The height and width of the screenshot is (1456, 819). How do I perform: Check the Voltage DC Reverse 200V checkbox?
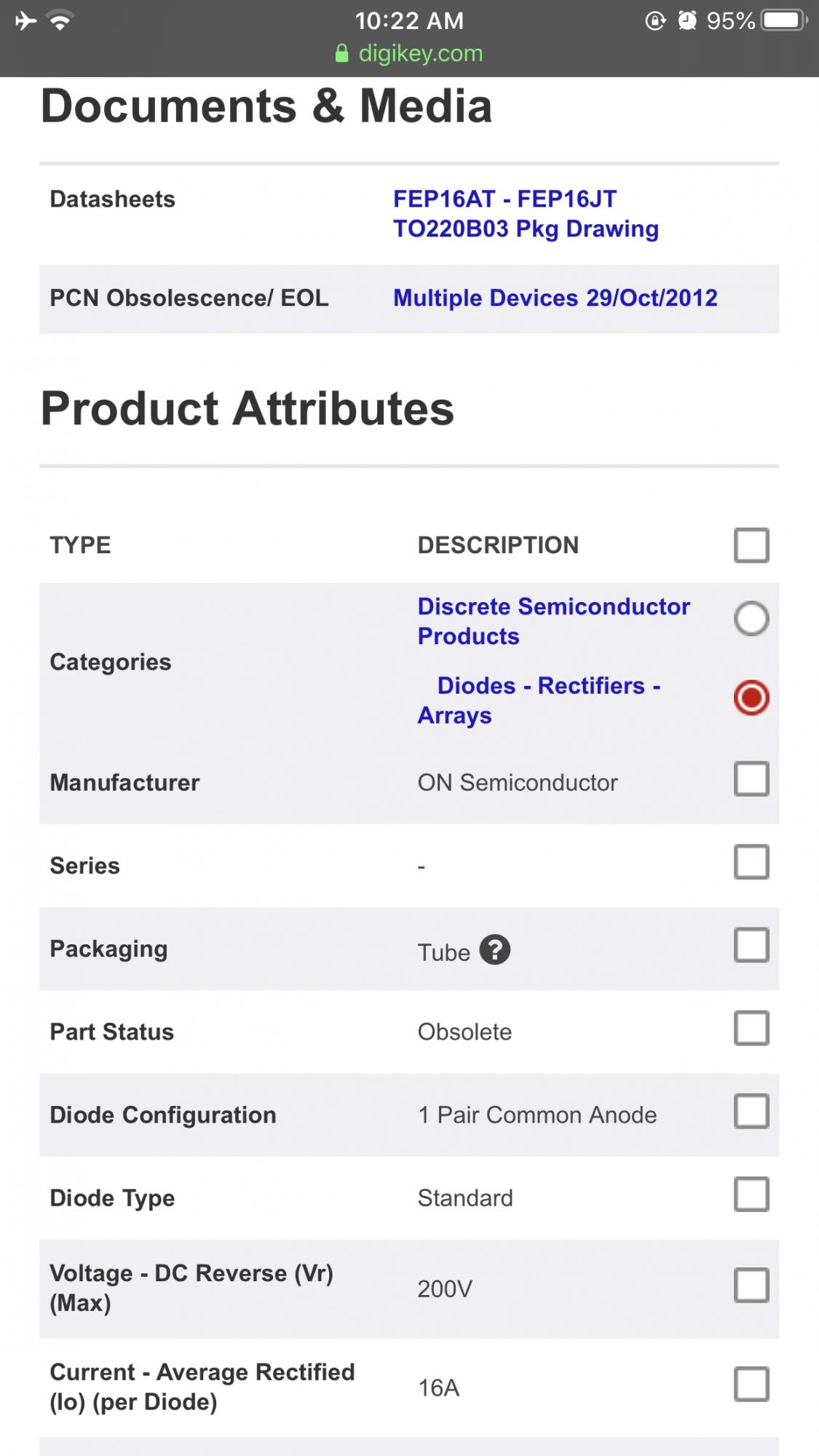tap(751, 1285)
